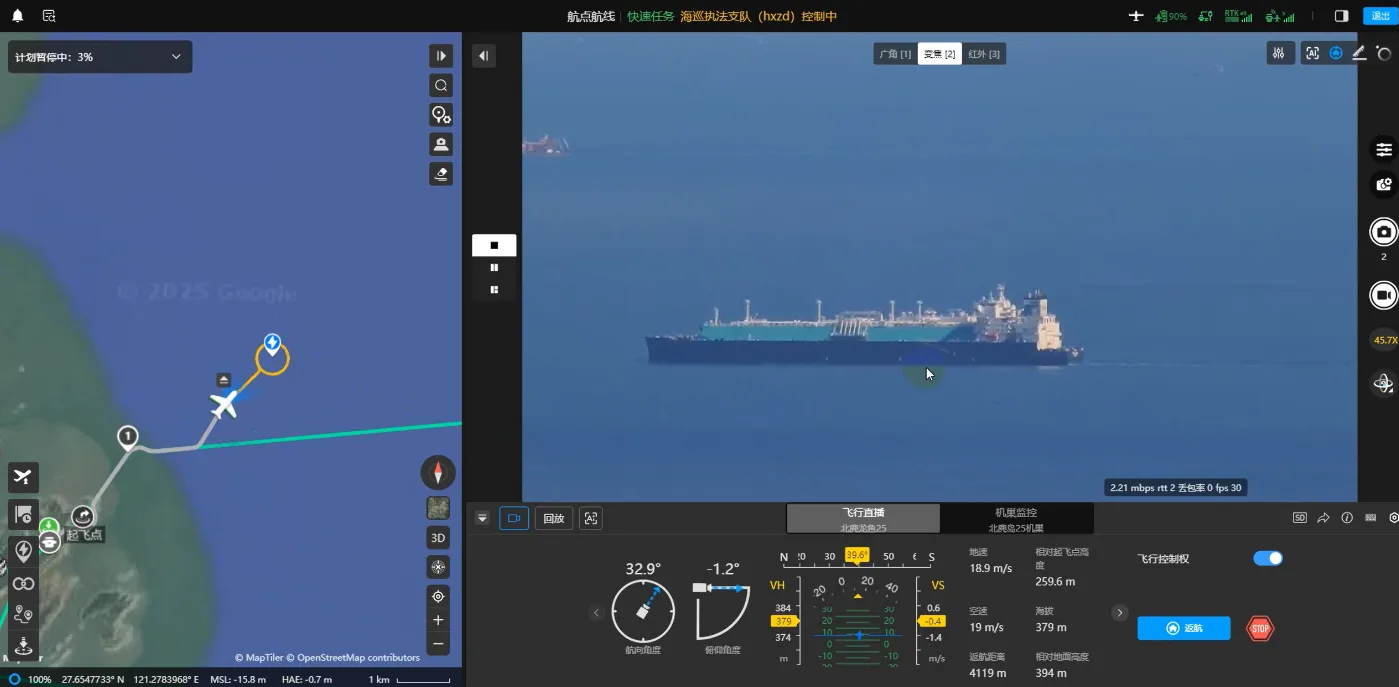The height and width of the screenshot is (687, 1399).
Task: Collapse the map panel with arrow button
Action: tap(441, 56)
